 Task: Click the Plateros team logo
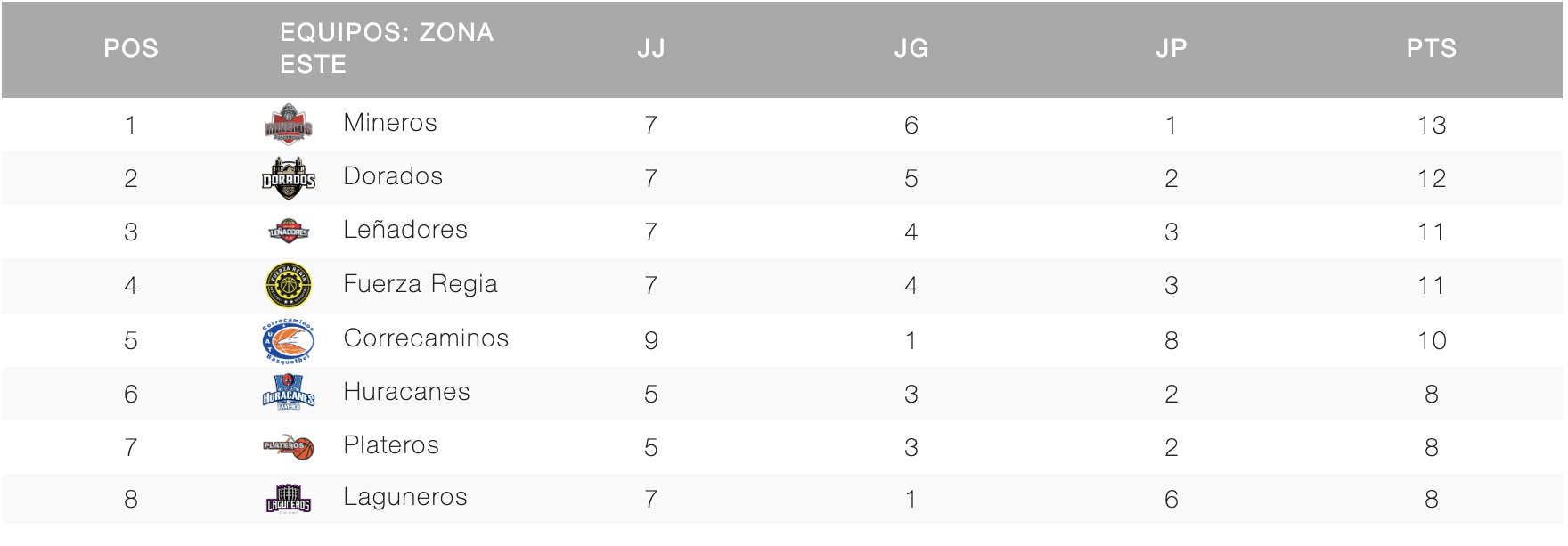289,446
